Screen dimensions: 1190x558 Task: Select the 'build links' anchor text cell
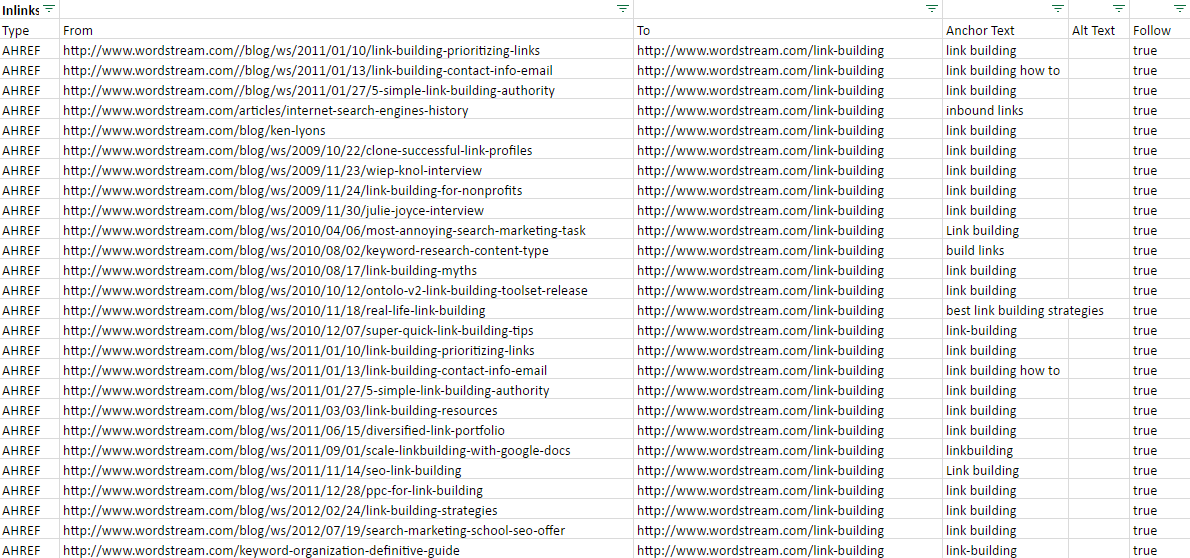(x=974, y=250)
